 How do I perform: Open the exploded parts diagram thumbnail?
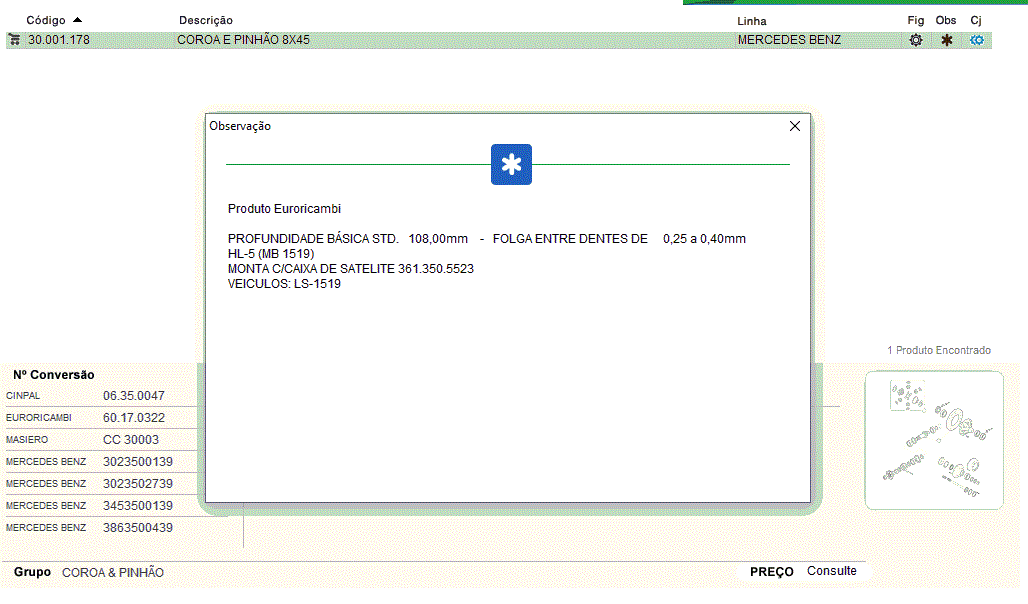click(x=933, y=440)
